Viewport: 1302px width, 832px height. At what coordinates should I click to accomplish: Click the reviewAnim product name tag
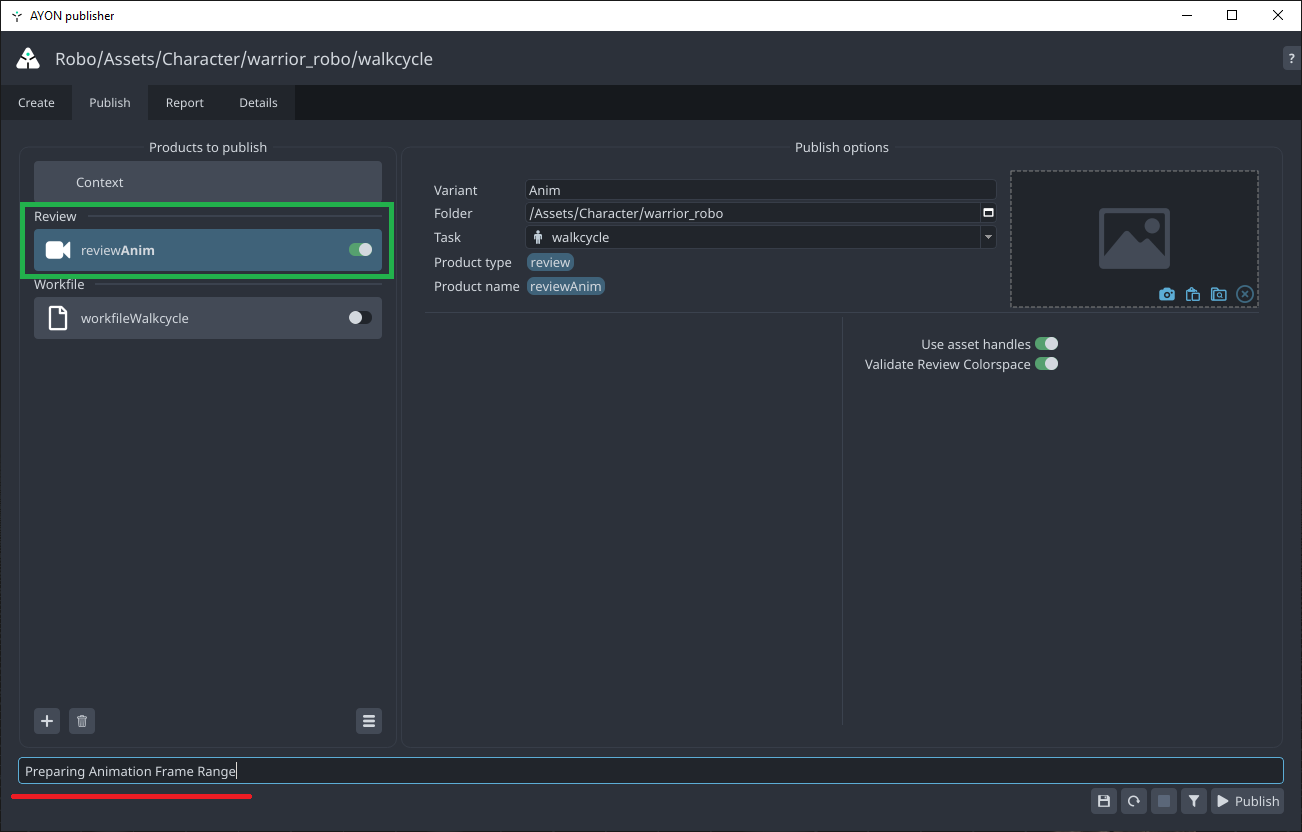[566, 286]
